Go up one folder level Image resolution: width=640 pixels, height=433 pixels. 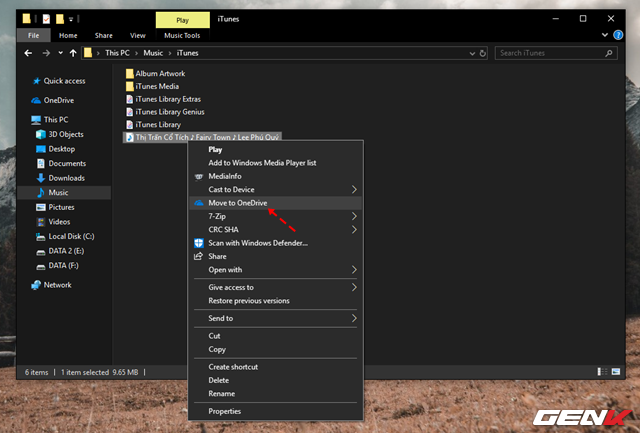[73, 53]
